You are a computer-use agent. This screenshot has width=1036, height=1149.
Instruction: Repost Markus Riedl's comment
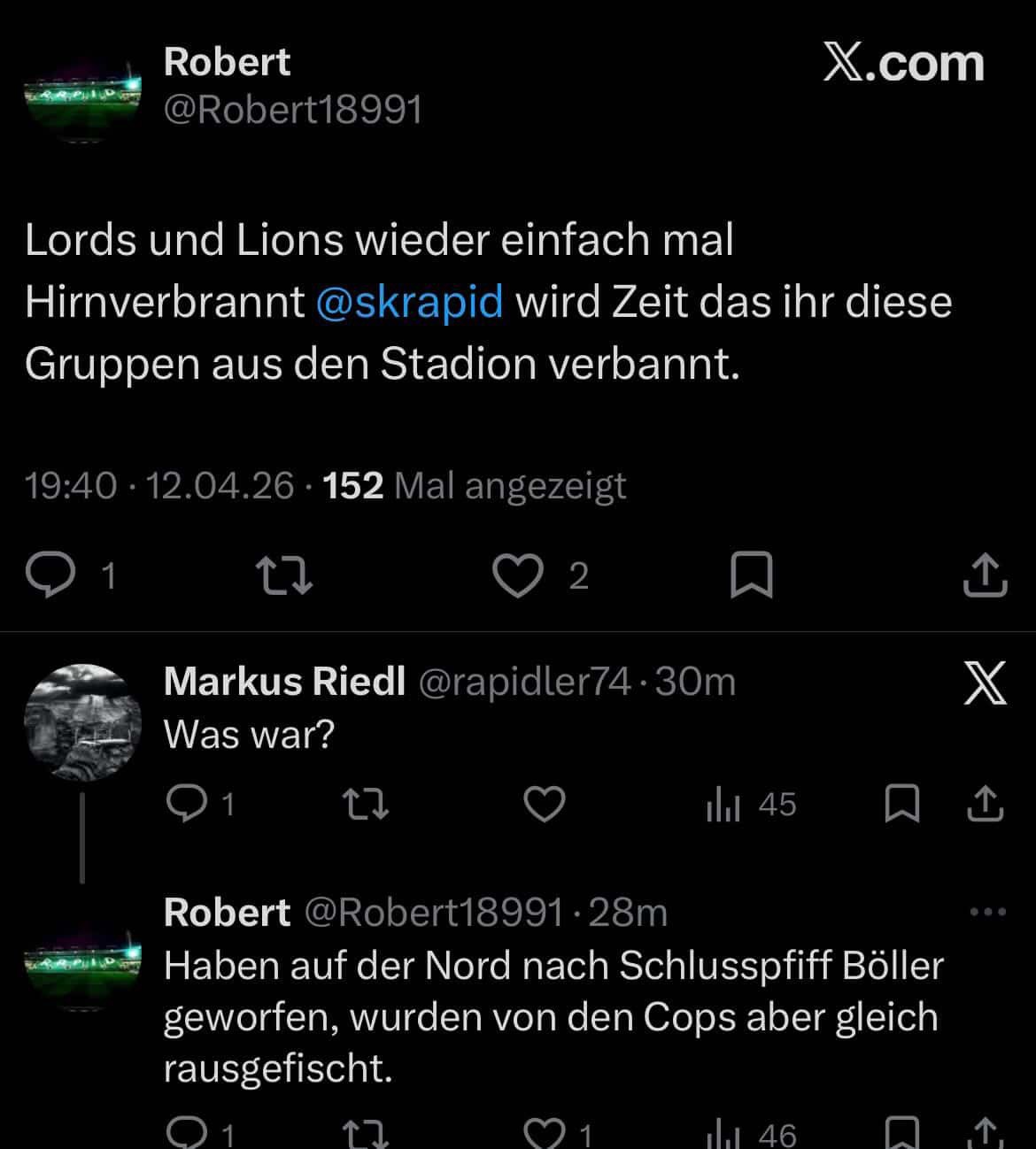(x=365, y=804)
